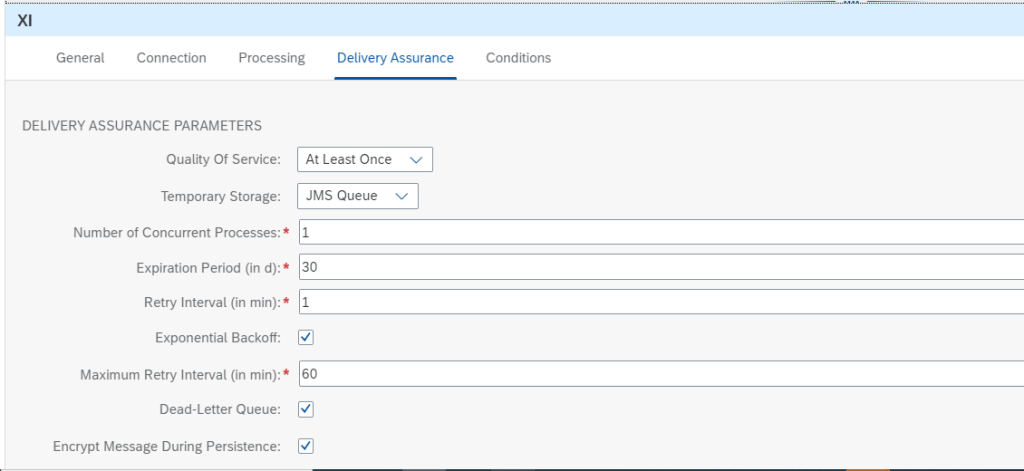Focus the Expiration Period input showing 30

pyautogui.click(x=660, y=268)
